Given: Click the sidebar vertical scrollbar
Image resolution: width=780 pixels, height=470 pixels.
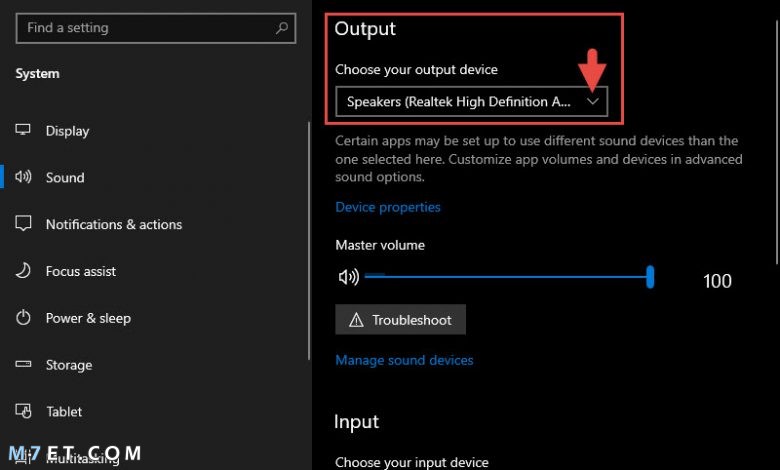Looking at the screenshot, I should tap(309, 241).
